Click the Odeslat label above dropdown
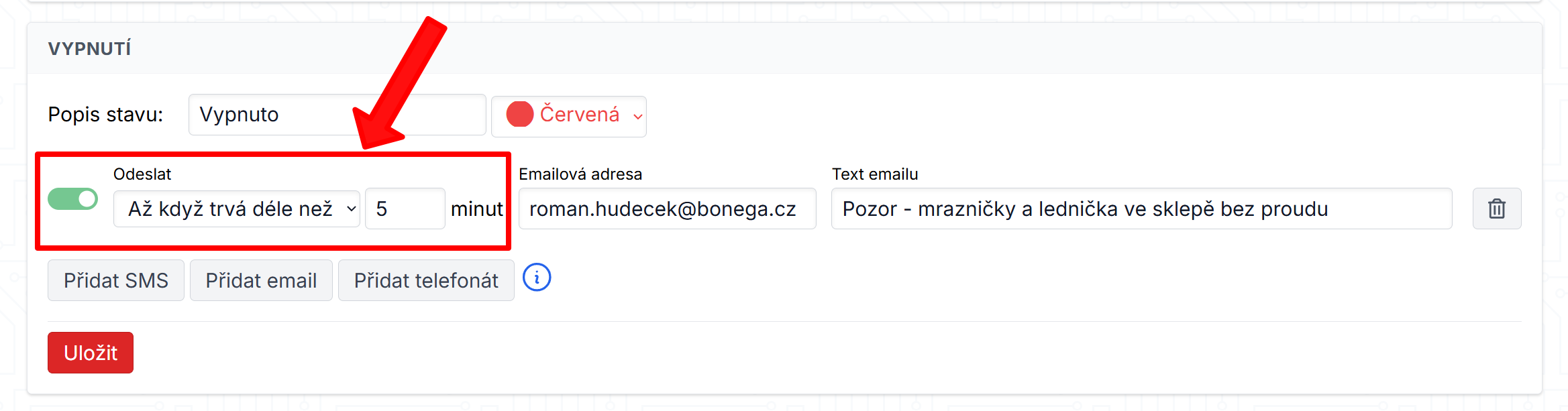1568x411 pixels. click(x=142, y=174)
